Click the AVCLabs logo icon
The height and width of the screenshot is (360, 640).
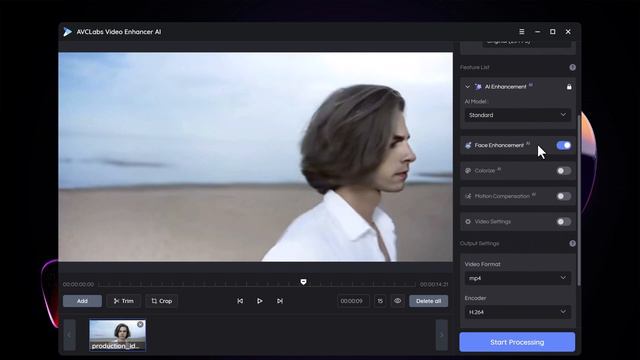pyautogui.click(x=68, y=32)
